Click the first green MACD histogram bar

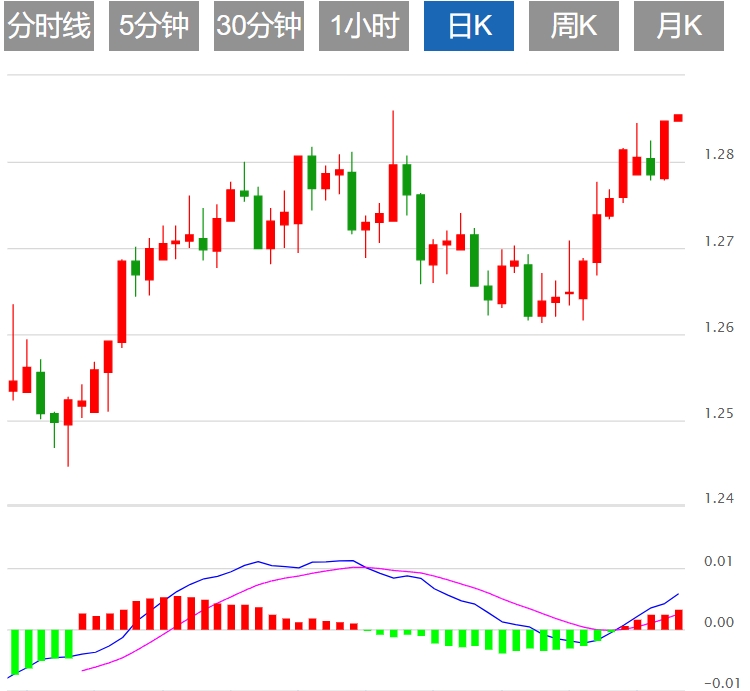pos(14,652)
